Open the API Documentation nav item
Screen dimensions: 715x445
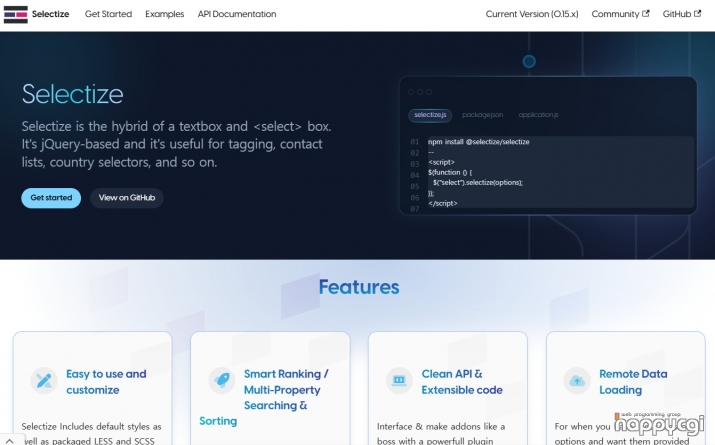(237, 14)
